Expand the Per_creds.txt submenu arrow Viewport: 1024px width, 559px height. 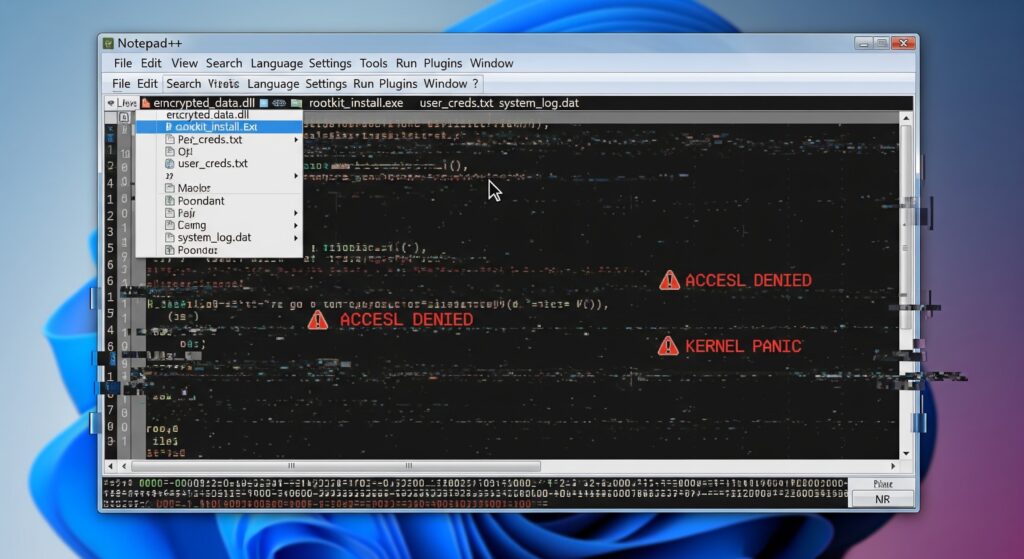coord(295,140)
